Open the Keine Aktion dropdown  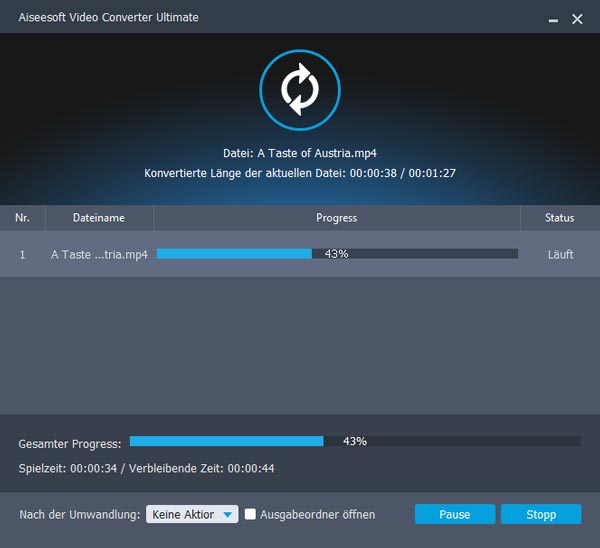[191, 514]
